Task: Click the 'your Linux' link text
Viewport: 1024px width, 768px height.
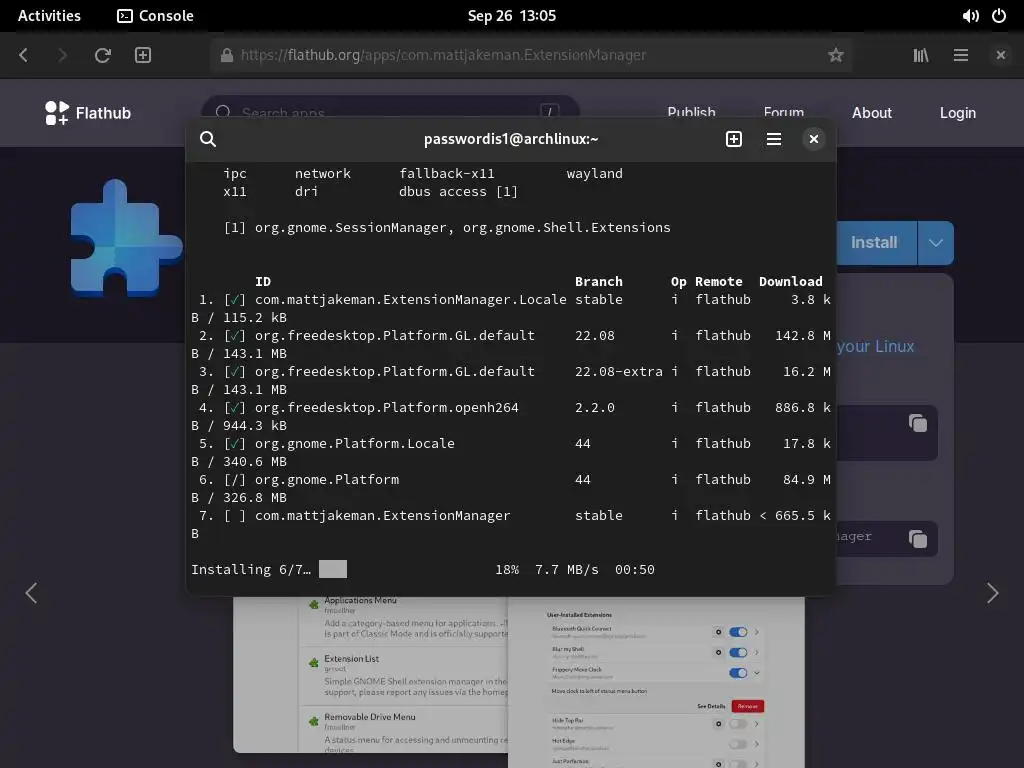Action: click(876, 346)
